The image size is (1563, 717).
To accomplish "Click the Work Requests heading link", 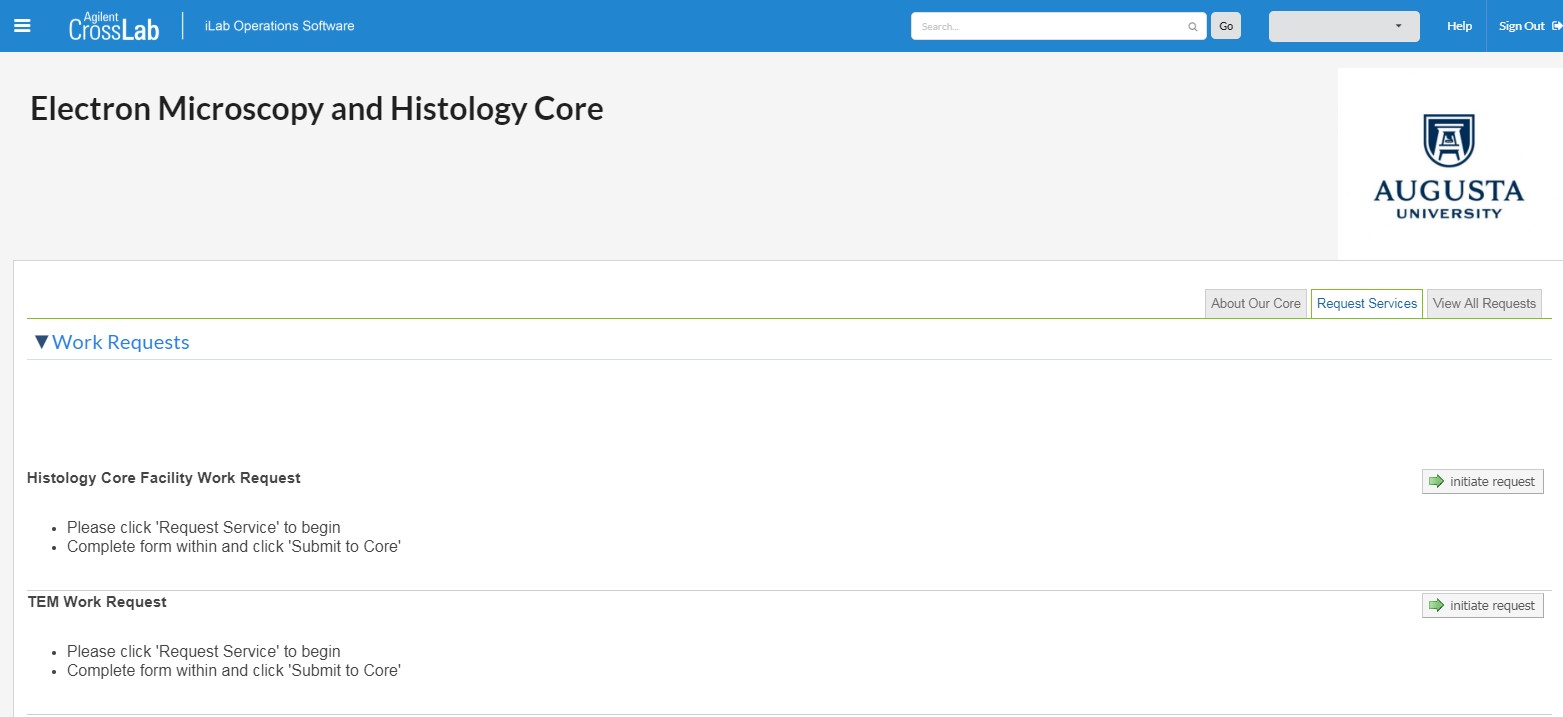I will (x=121, y=342).
